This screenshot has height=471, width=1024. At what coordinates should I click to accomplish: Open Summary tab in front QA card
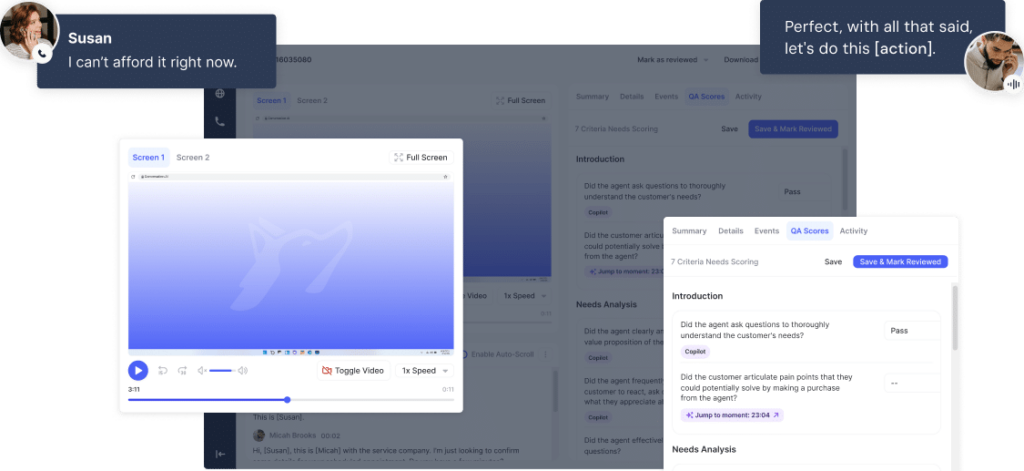[689, 231]
